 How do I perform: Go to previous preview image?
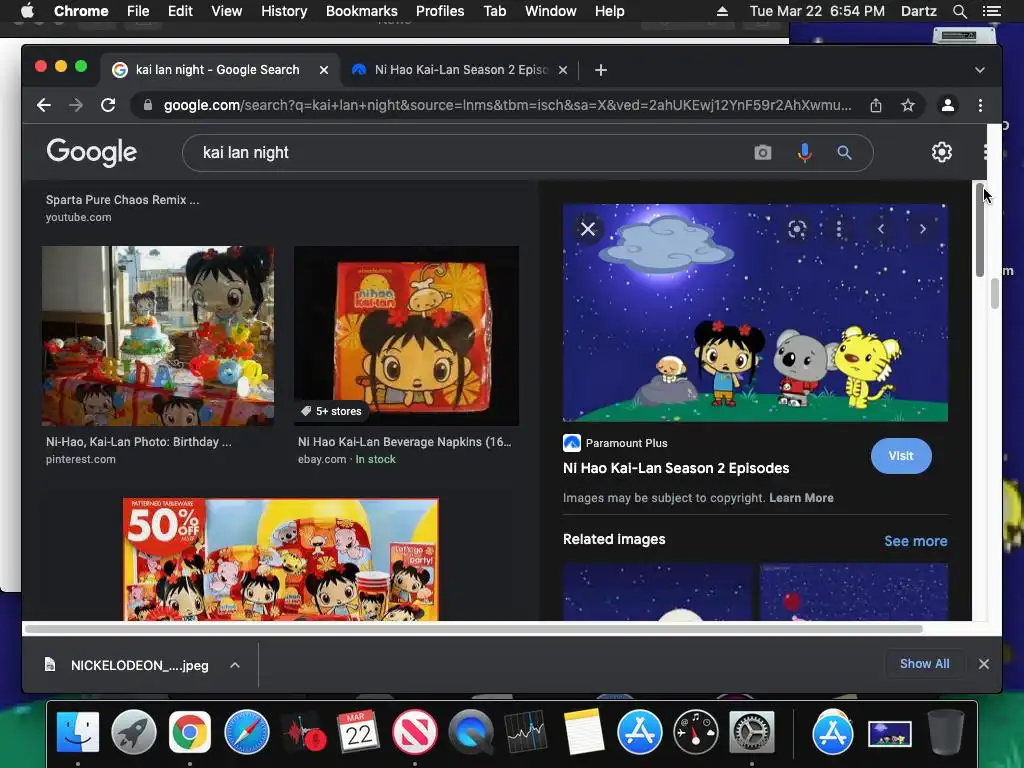[880, 229]
